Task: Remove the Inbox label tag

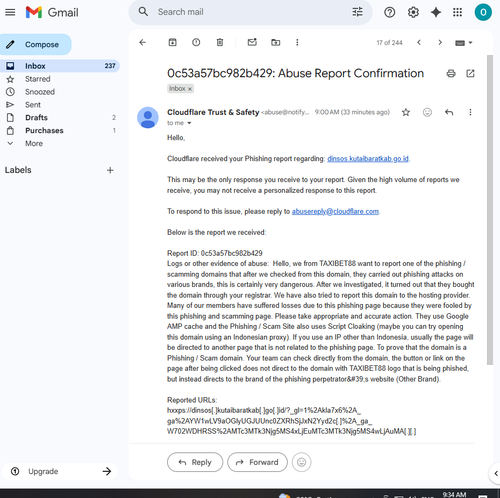Action: pyautogui.click(x=190, y=89)
